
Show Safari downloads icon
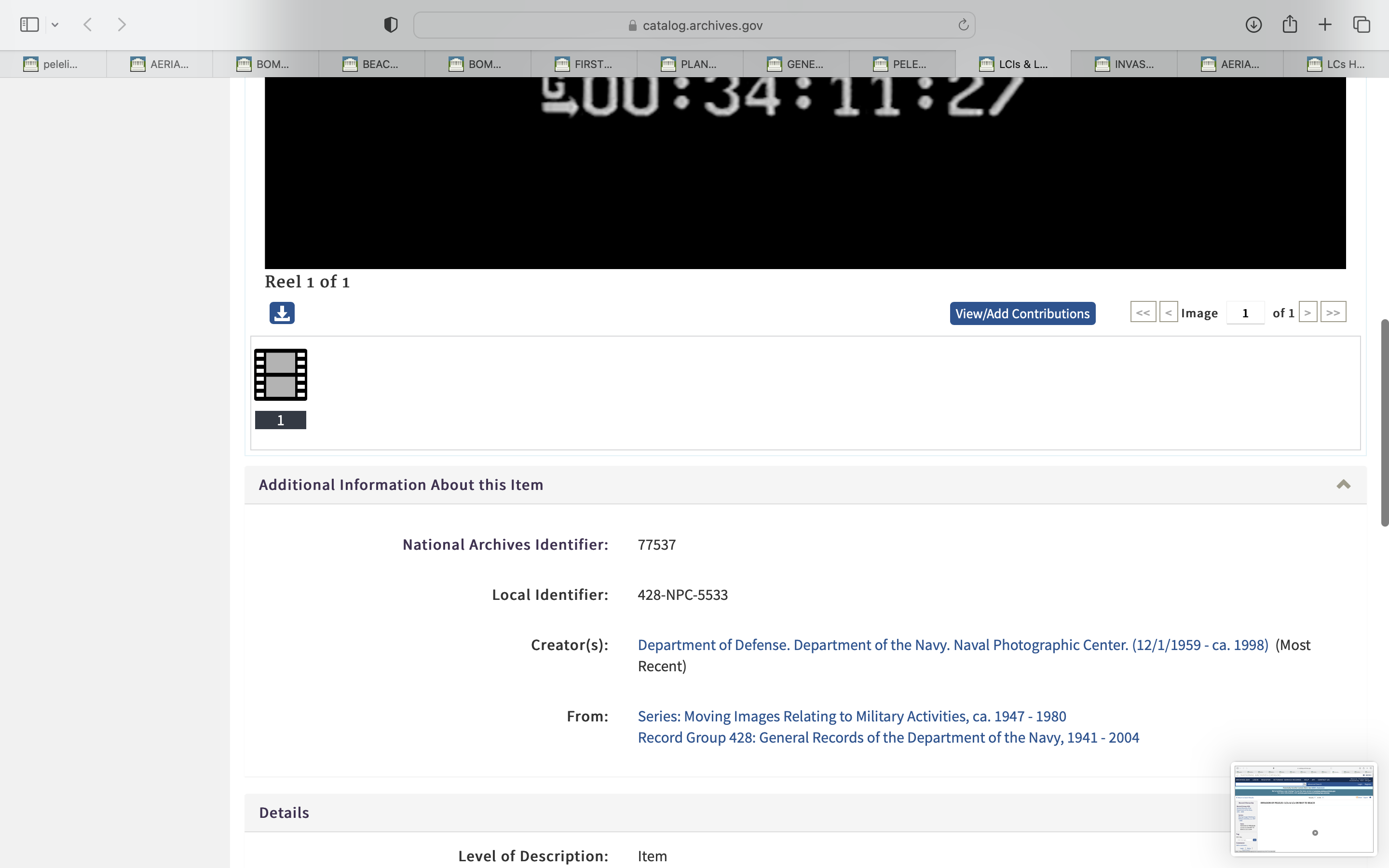(1253, 25)
